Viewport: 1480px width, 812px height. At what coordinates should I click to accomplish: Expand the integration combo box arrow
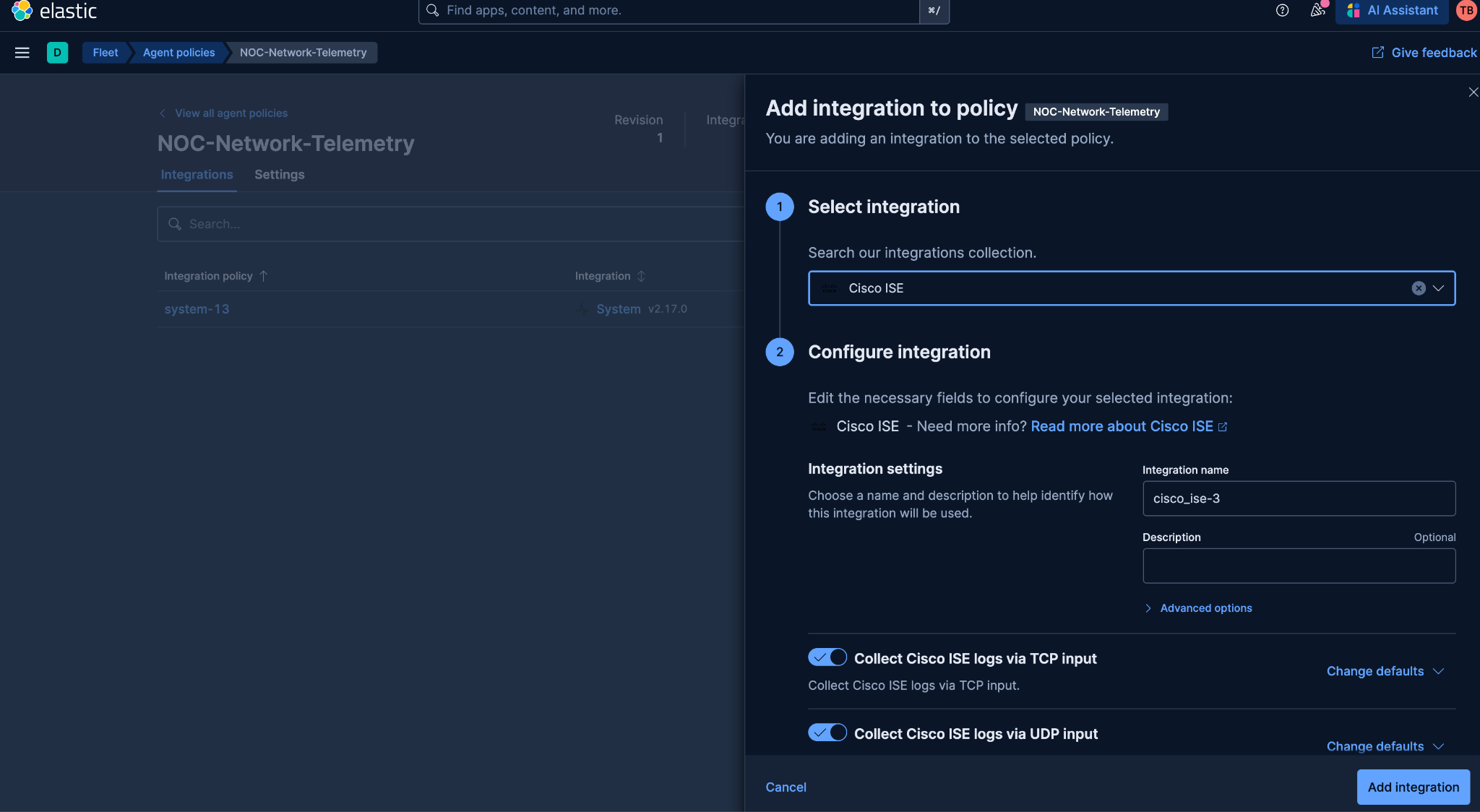point(1438,288)
